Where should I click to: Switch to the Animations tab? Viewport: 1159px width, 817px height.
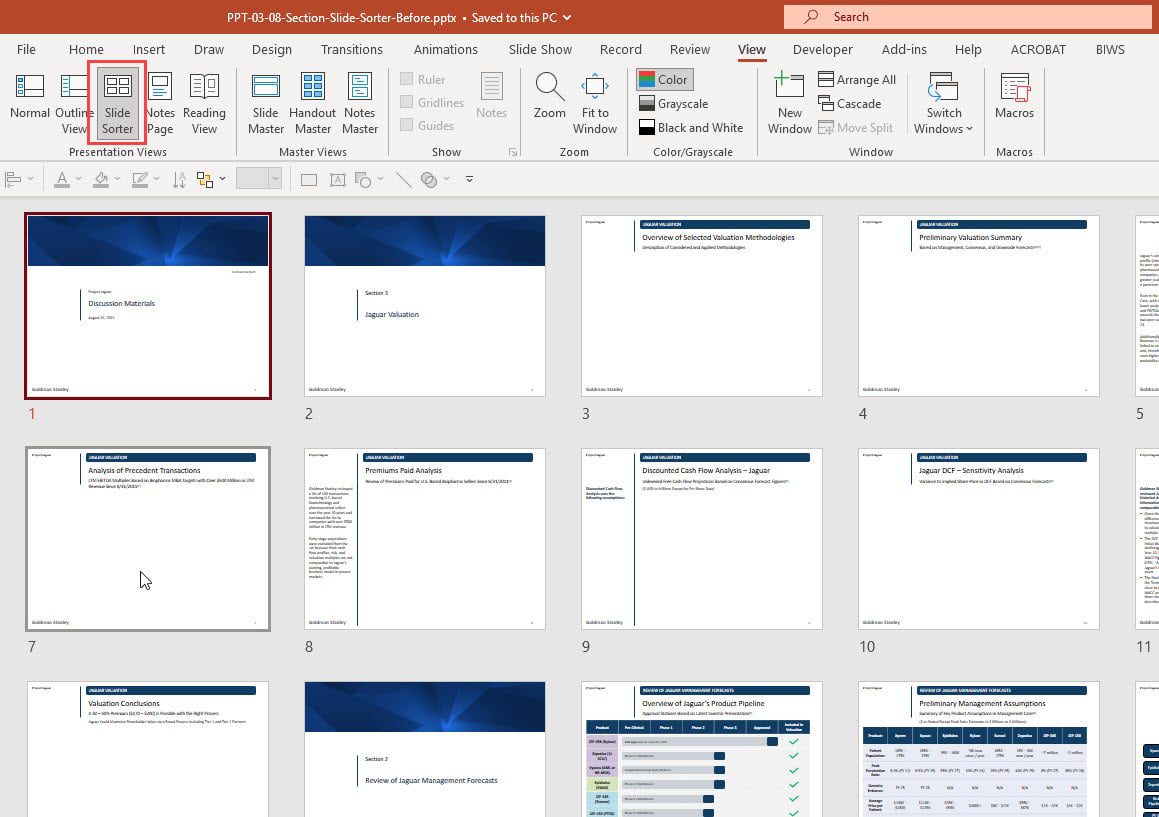[x=445, y=49]
